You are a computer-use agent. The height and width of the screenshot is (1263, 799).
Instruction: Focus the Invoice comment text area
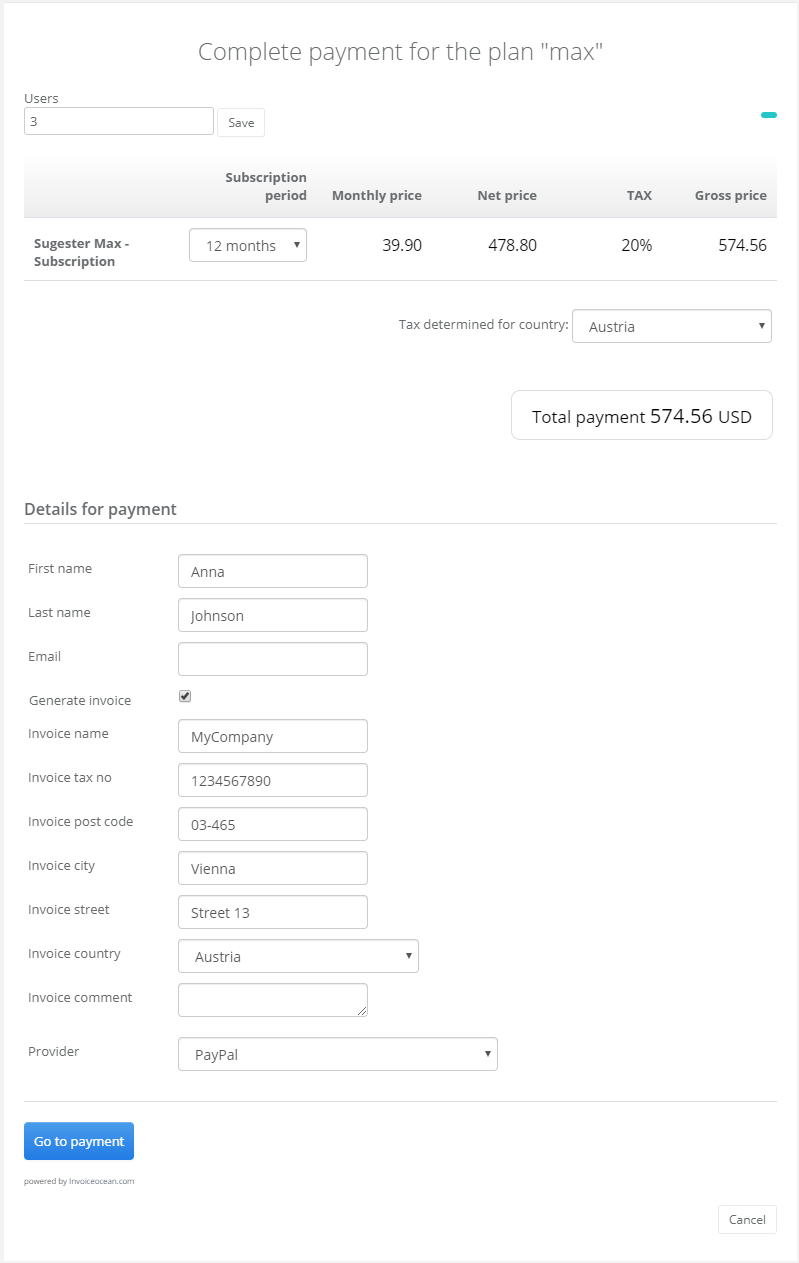272,1000
